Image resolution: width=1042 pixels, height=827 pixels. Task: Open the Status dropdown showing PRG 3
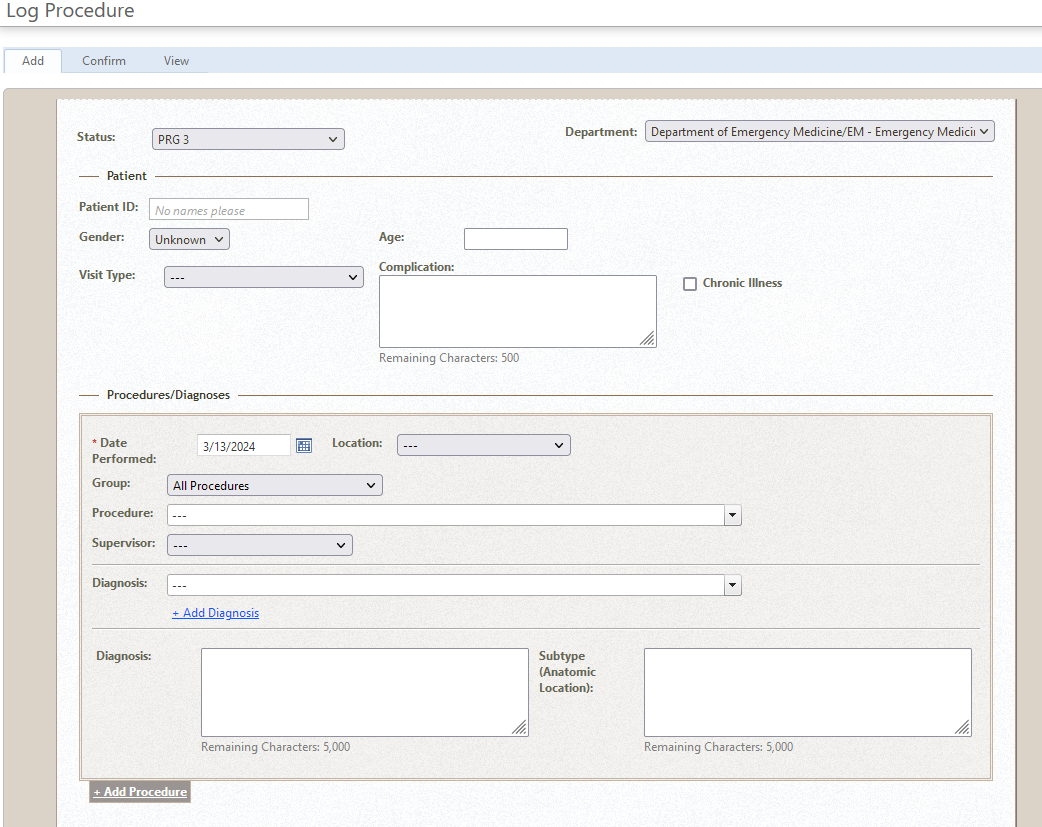click(x=248, y=139)
